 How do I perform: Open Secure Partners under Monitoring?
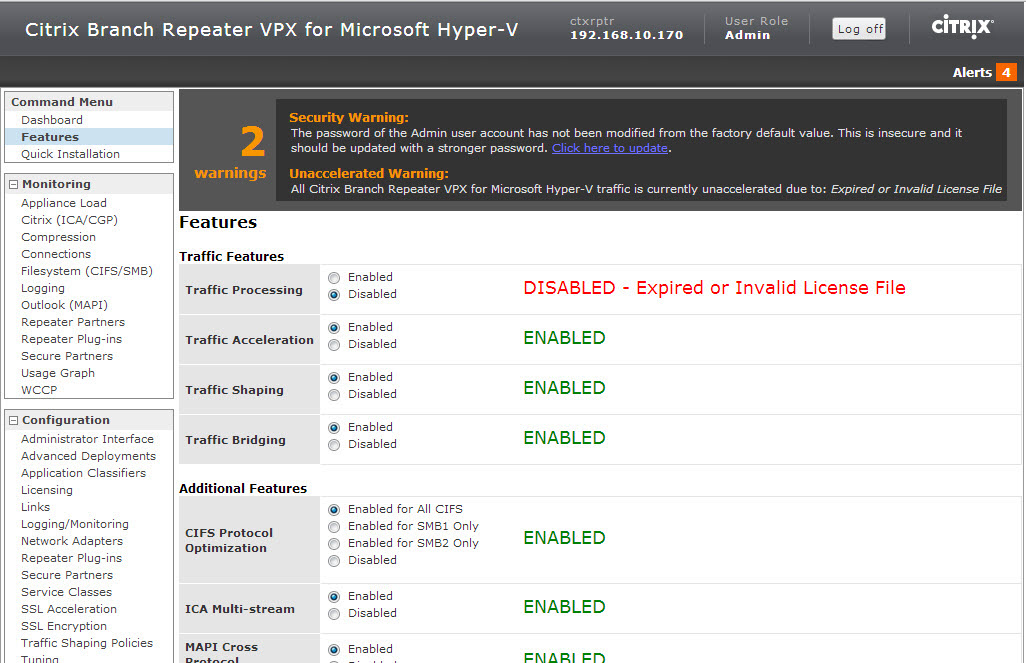[67, 356]
